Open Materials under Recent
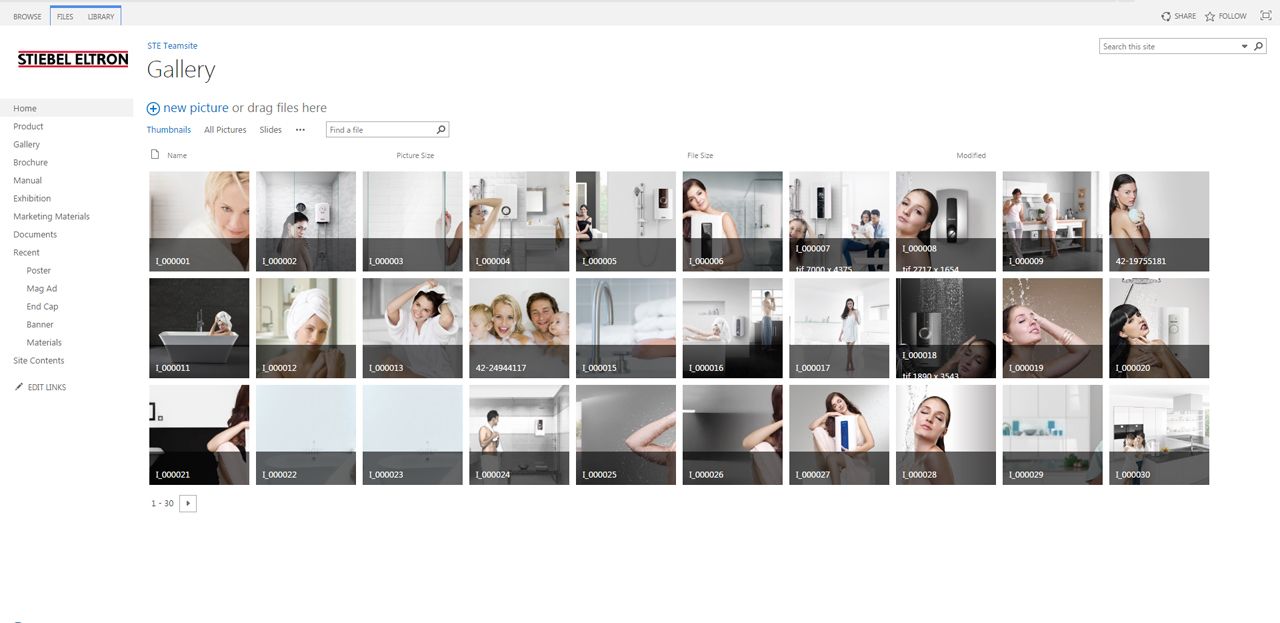Viewport: 1280px width, 623px height. (44, 342)
